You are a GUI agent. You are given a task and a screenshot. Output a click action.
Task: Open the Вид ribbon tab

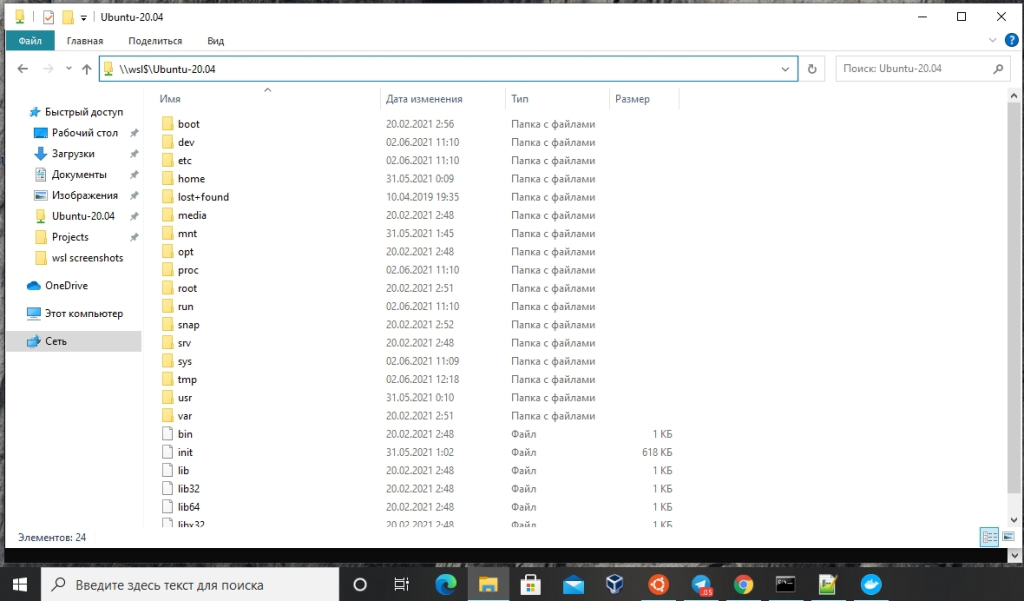pyautogui.click(x=216, y=41)
